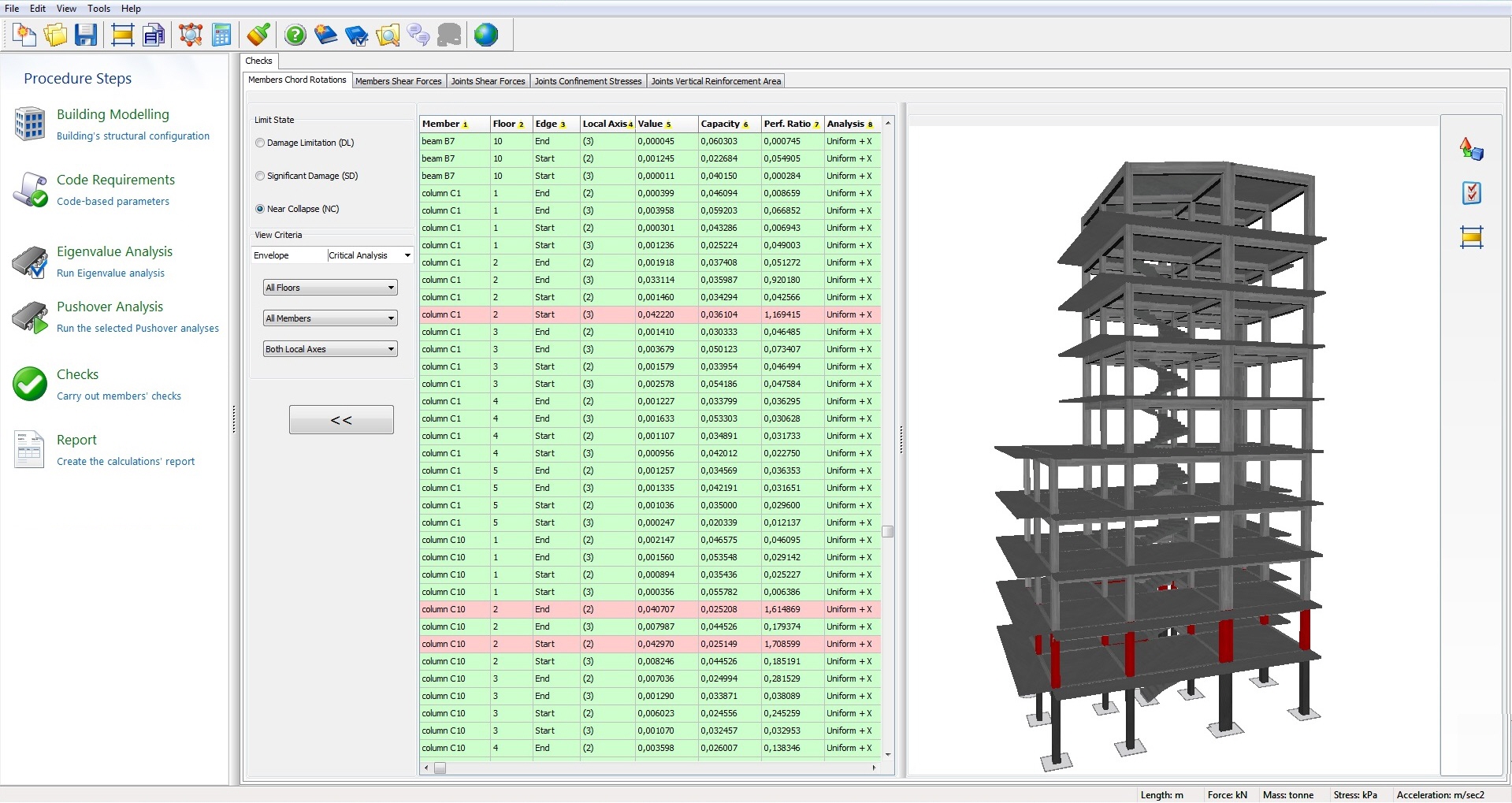Go to Pushover Analysis step
This screenshot has height=803, width=1512.
pyautogui.click(x=110, y=307)
